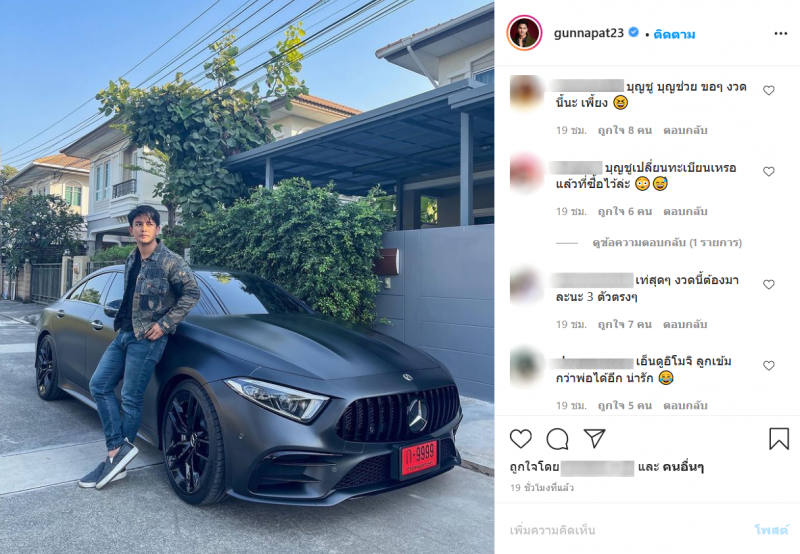Show likes on comment: ถูกใจ 8 คน
Screen dimensions: 800x554
click(x=624, y=130)
